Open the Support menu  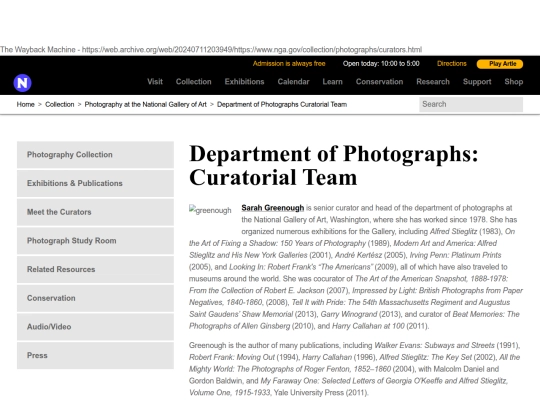(477, 82)
